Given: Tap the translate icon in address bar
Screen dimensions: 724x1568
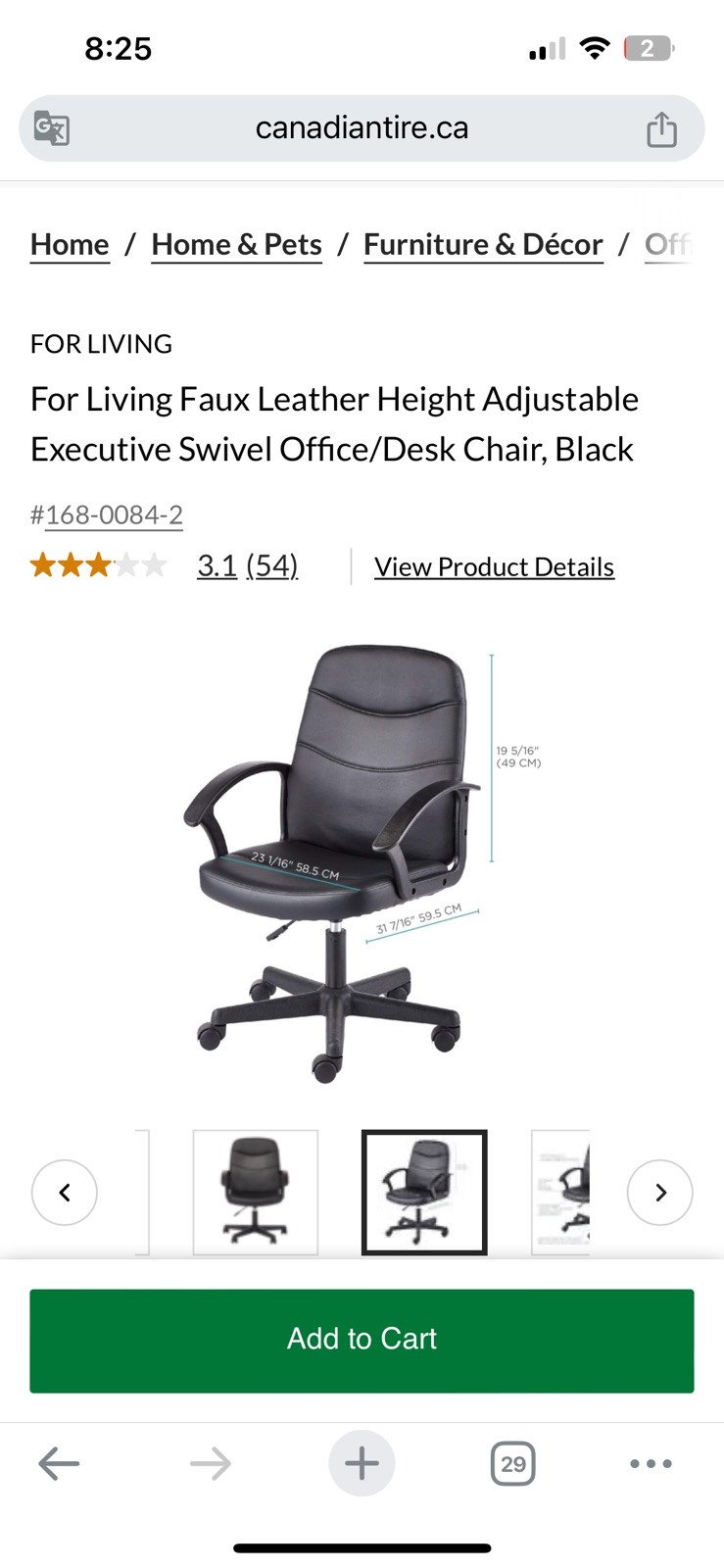Looking at the screenshot, I should pyautogui.click(x=51, y=128).
